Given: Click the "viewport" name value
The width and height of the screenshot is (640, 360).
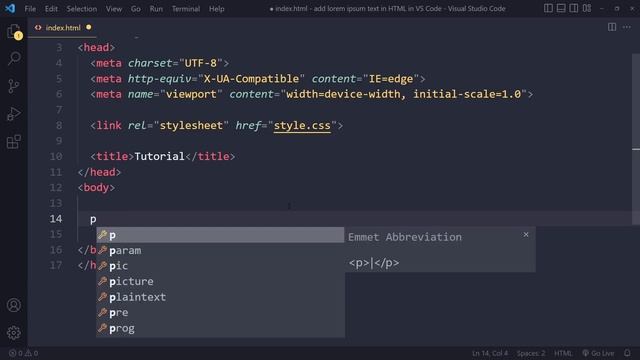Looking at the screenshot, I should (x=191, y=94).
